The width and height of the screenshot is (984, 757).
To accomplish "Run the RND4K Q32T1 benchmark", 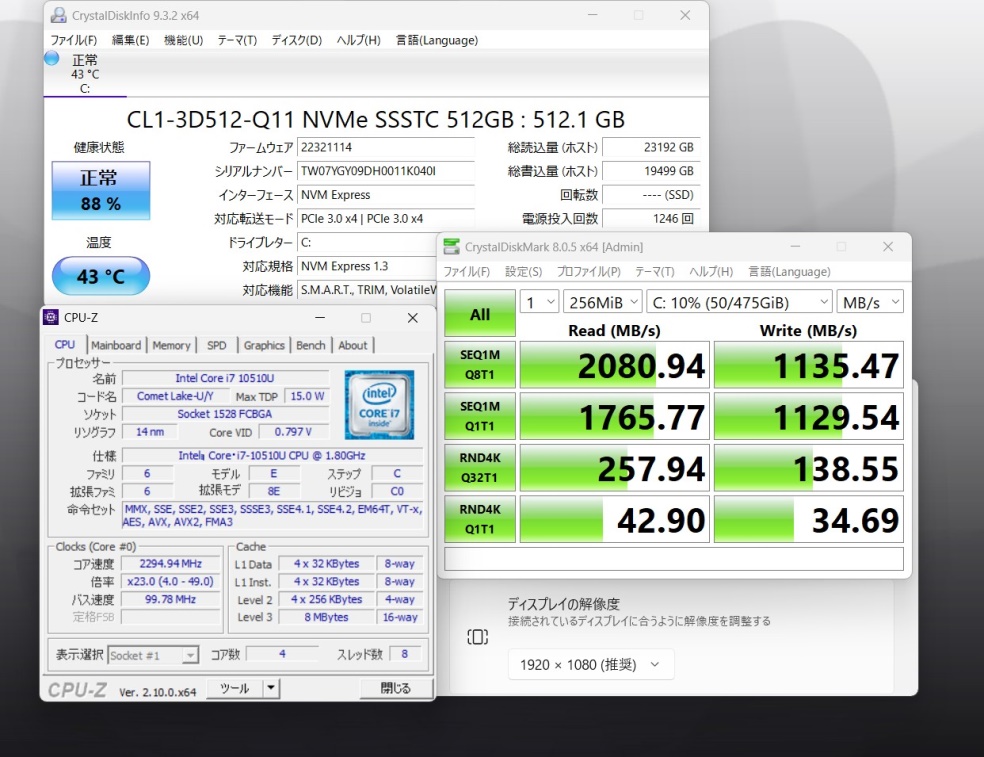I will (x=480, y=468).
